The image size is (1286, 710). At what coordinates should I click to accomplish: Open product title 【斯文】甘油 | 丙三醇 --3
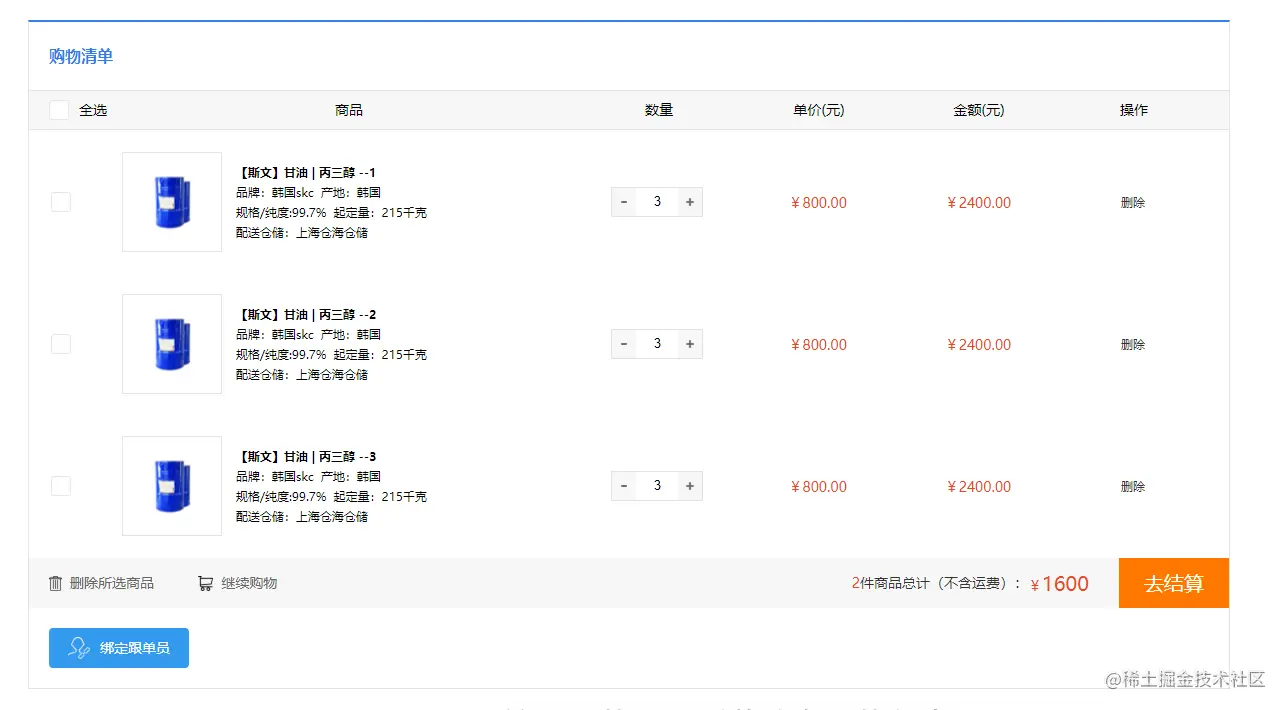coord(306,457)
